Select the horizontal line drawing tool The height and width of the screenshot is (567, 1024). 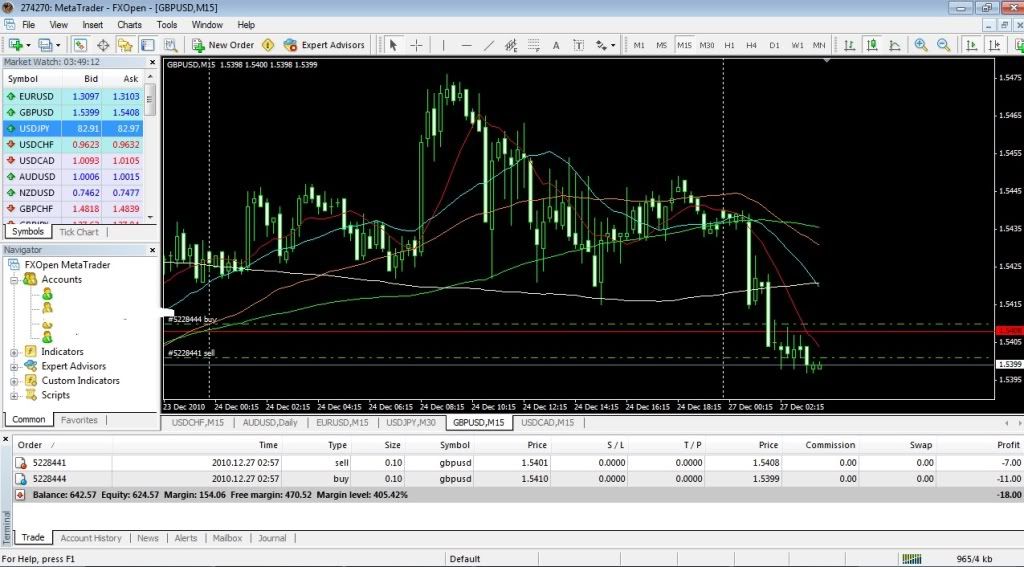point(465,45)
